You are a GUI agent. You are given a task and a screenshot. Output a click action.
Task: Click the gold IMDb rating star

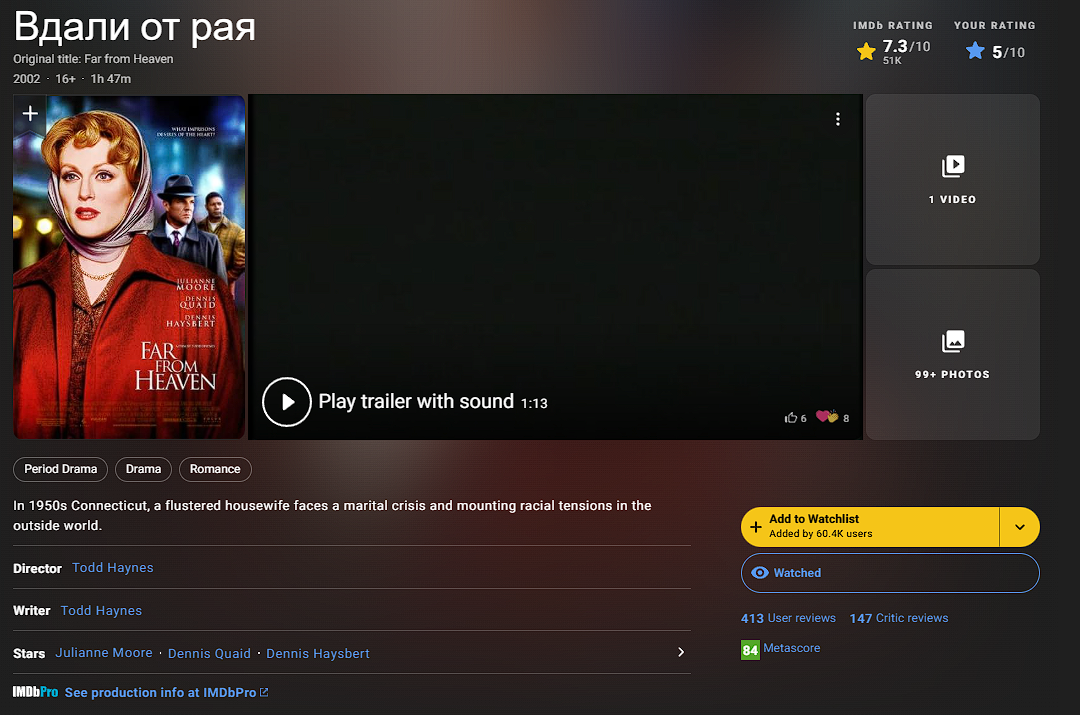(x=866, y=51)
